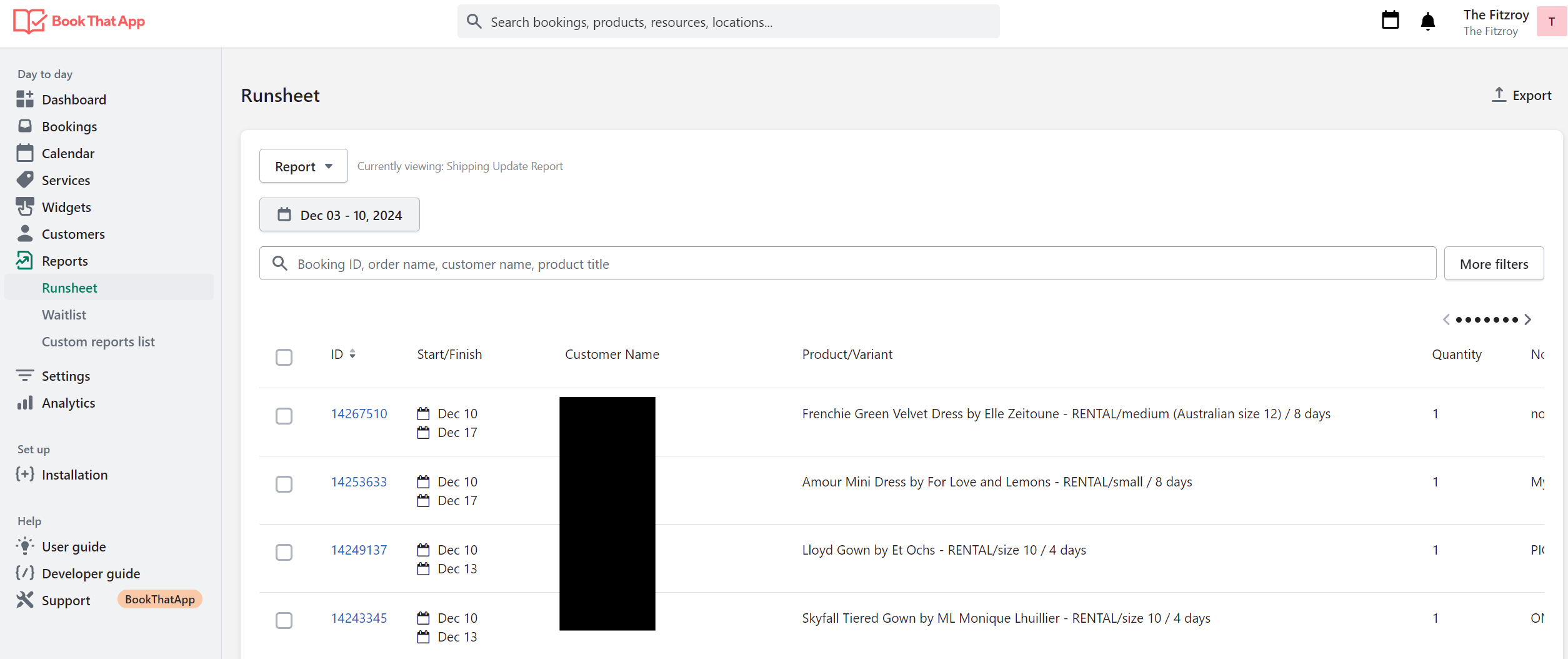Click the Settings filter-lines icon
The width and height of the screenshot is (1568, 659).
coord(25,375)
